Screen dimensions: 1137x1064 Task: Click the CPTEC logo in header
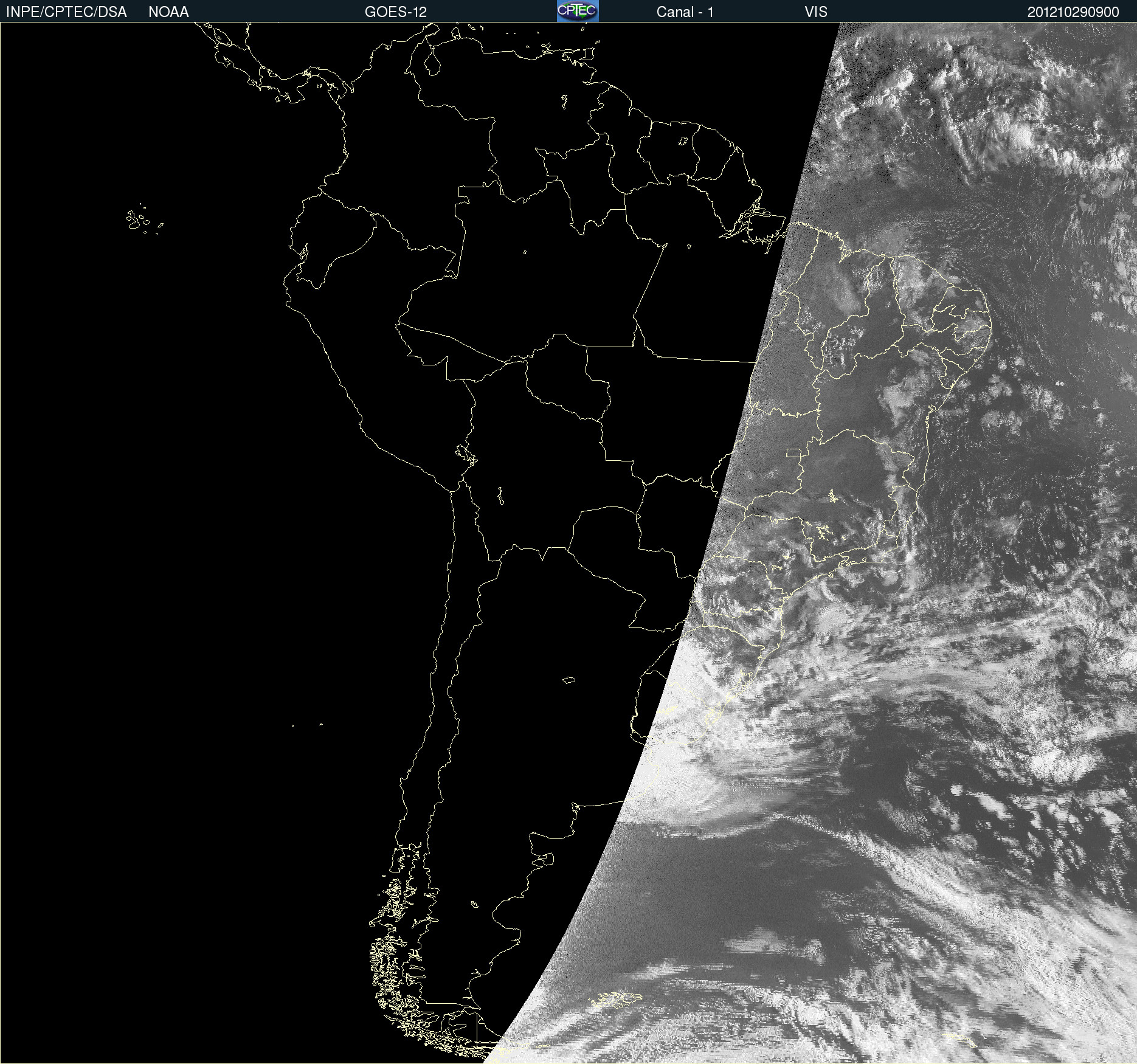pyautogui.click(x=578, y=11)
